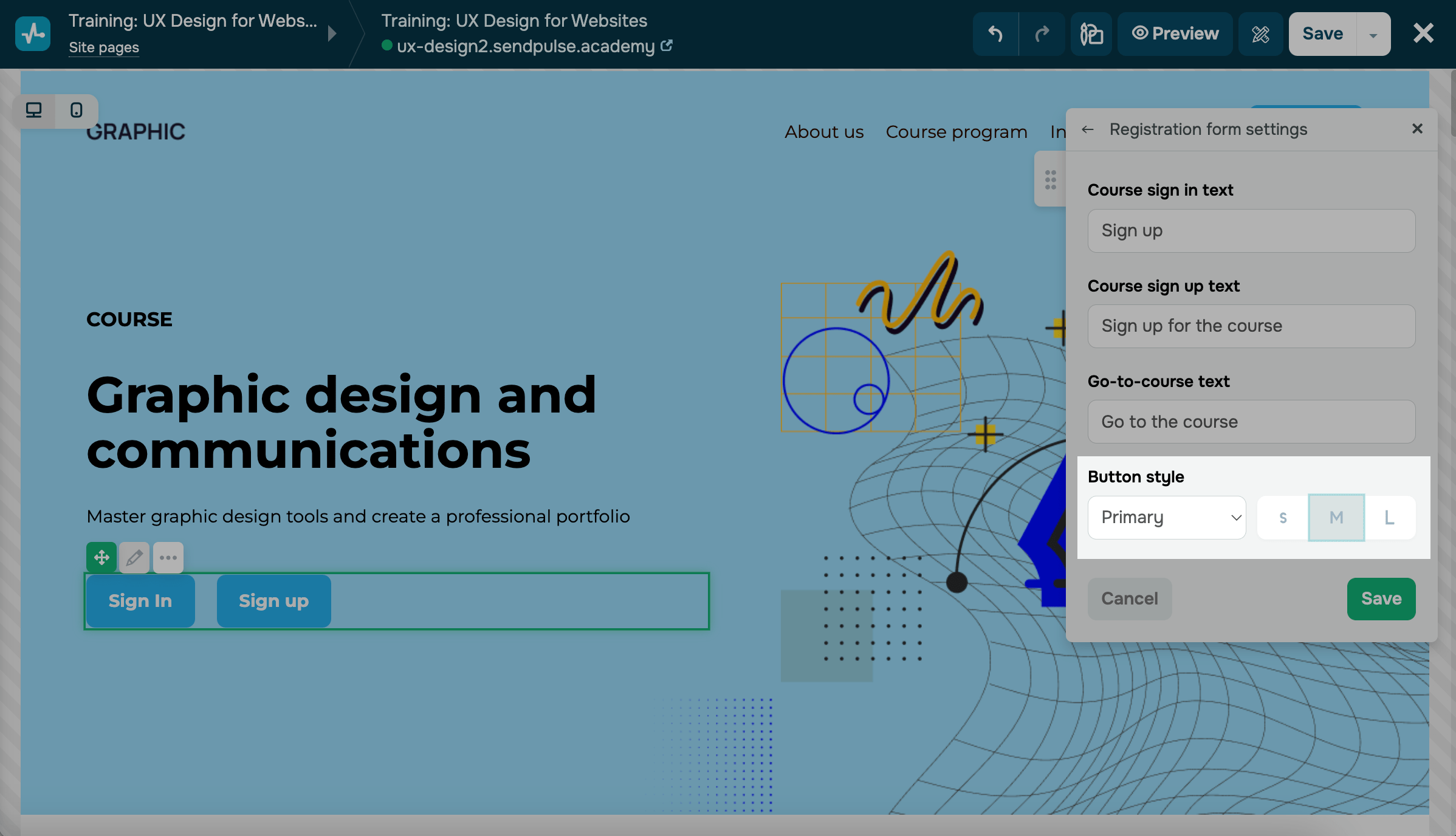Open Course program navigation item

[956, 132]
